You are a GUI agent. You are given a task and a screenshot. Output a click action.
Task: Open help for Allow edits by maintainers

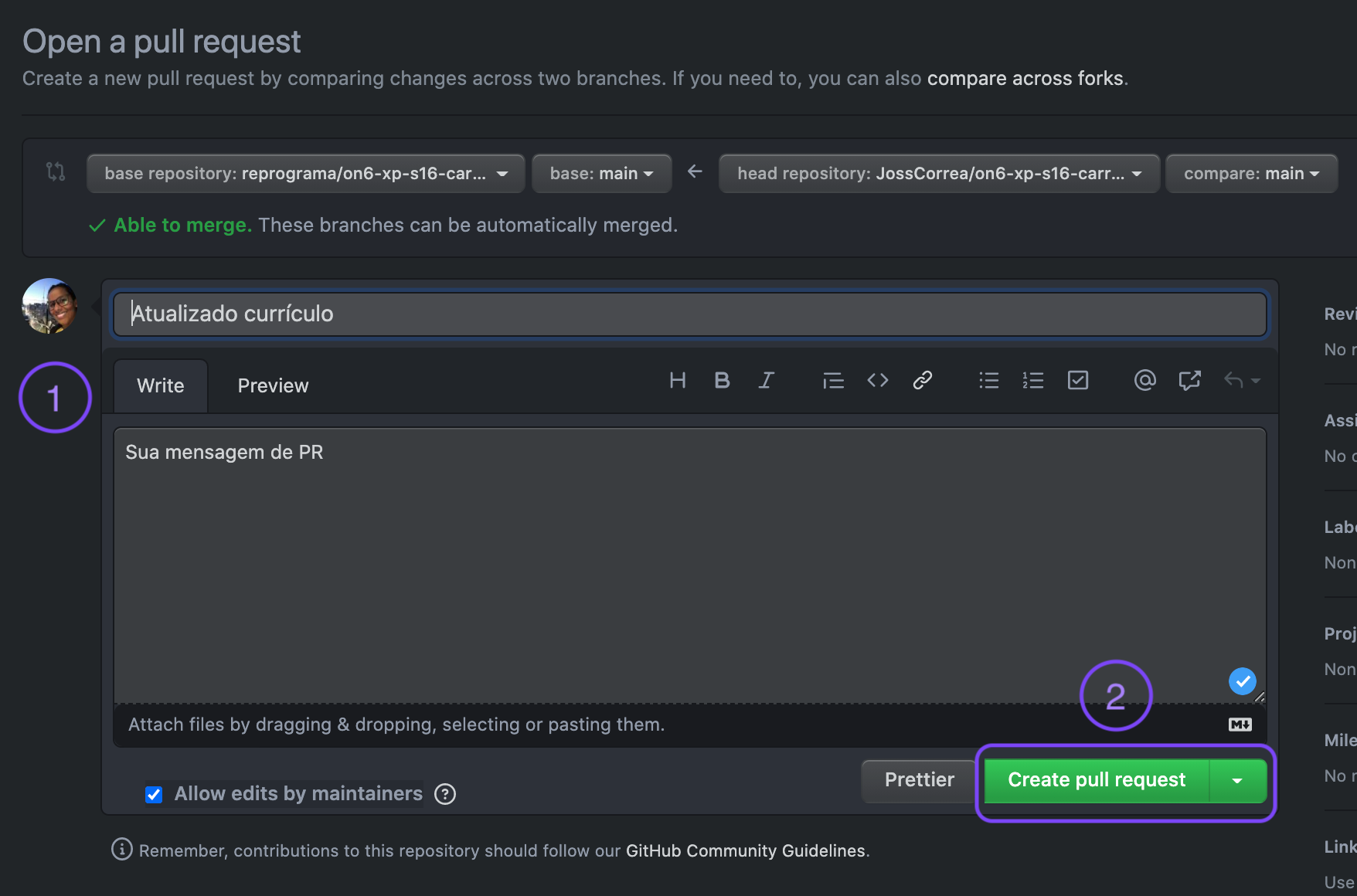point(445,794)
